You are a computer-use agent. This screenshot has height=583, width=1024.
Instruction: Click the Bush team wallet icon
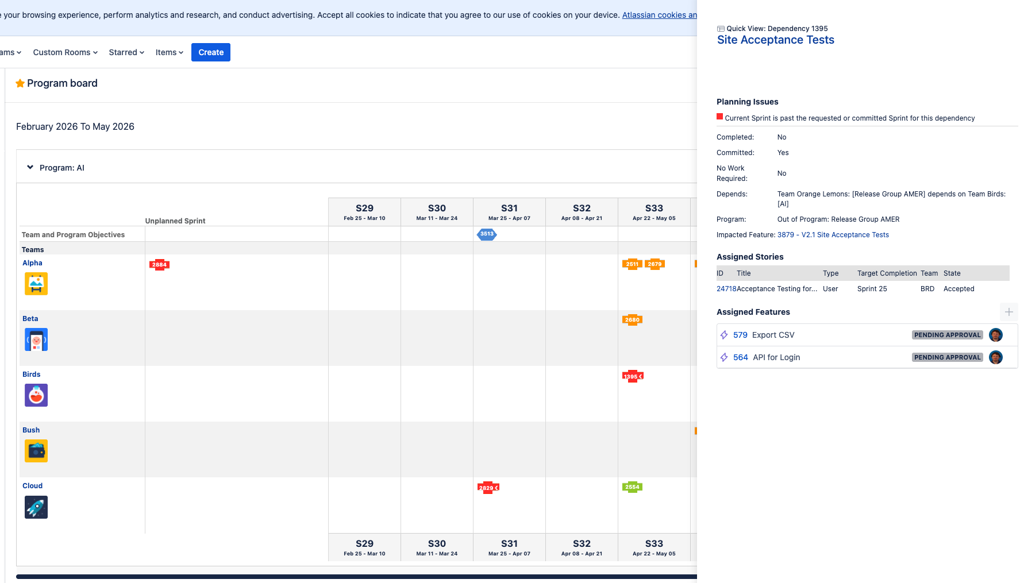tap(36, 451)
